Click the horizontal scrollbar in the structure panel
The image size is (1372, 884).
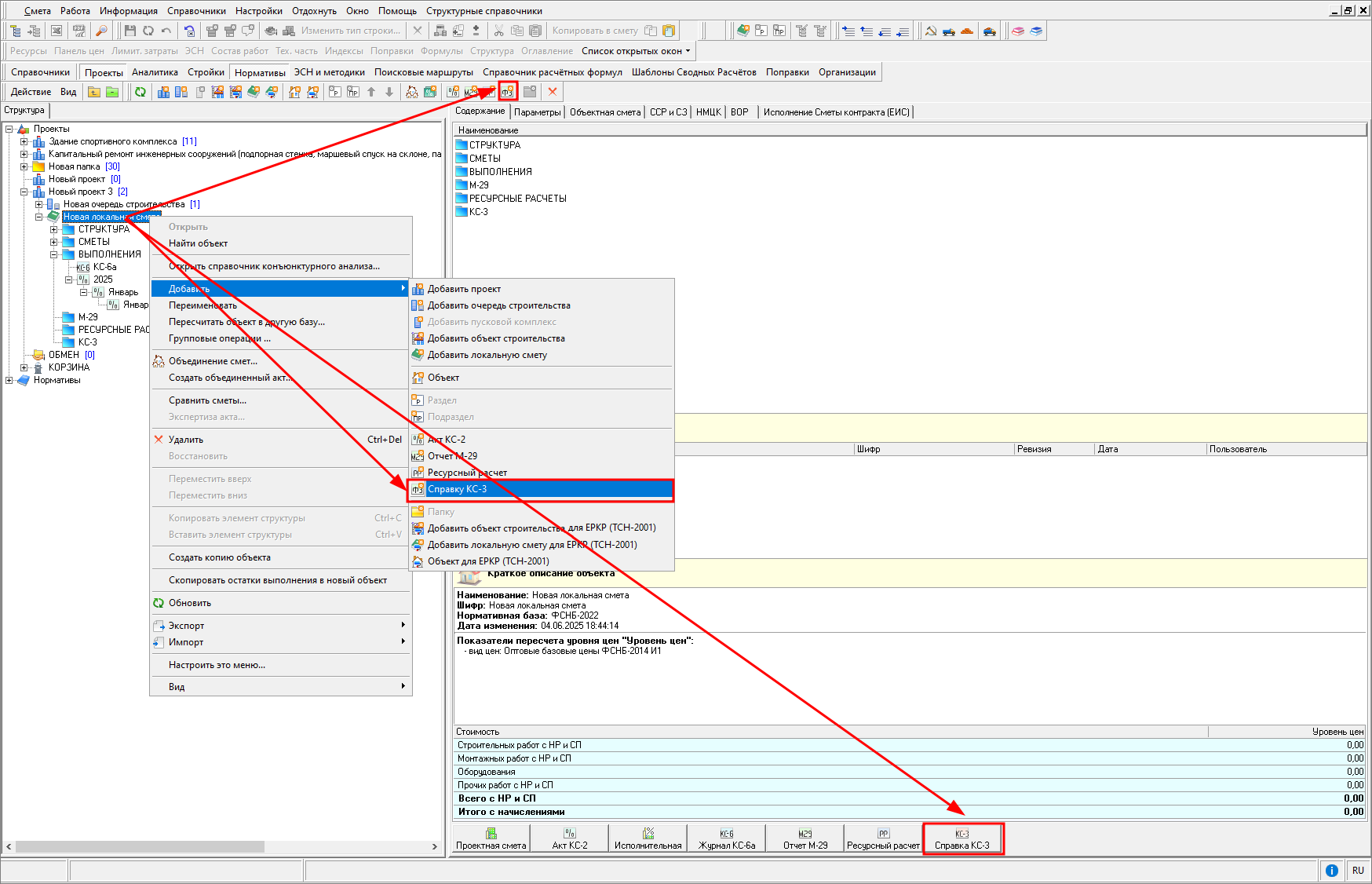coord(140,846)
